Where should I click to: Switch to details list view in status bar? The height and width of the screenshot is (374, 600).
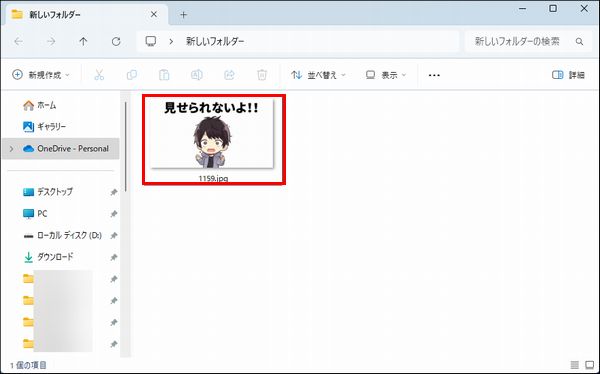(574, 365)
